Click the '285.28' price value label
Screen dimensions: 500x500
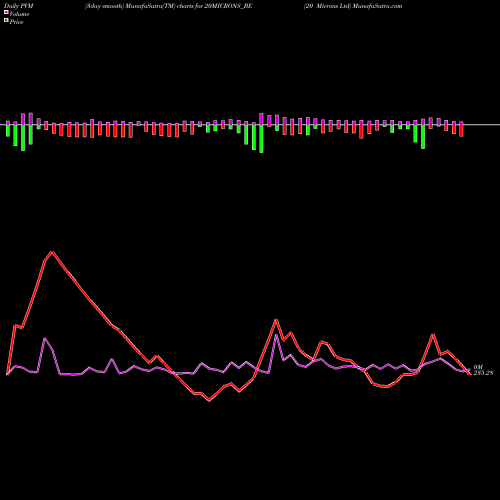click(483, 373)
